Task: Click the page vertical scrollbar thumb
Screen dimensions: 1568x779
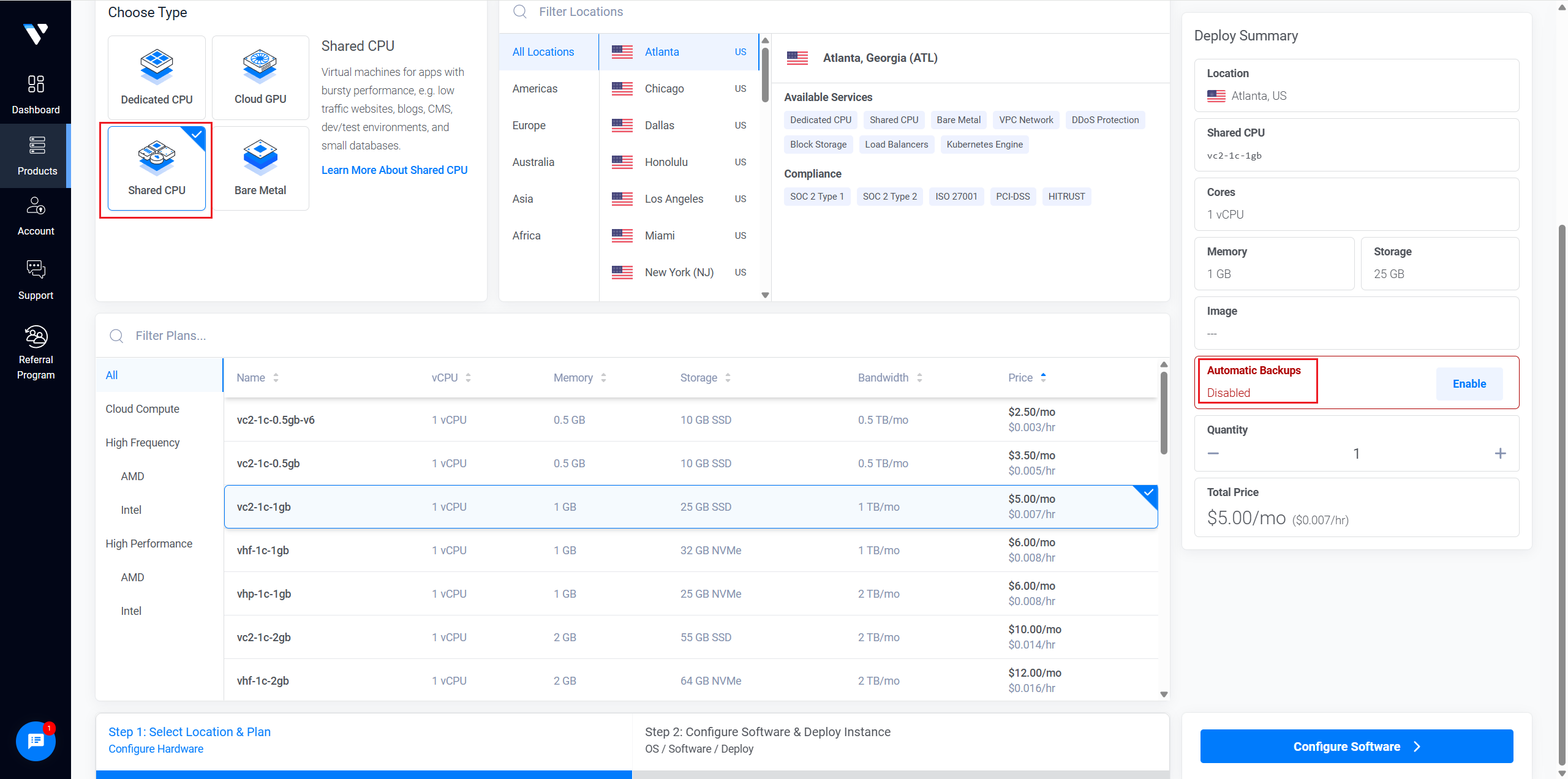Action: click(1561, 496)
